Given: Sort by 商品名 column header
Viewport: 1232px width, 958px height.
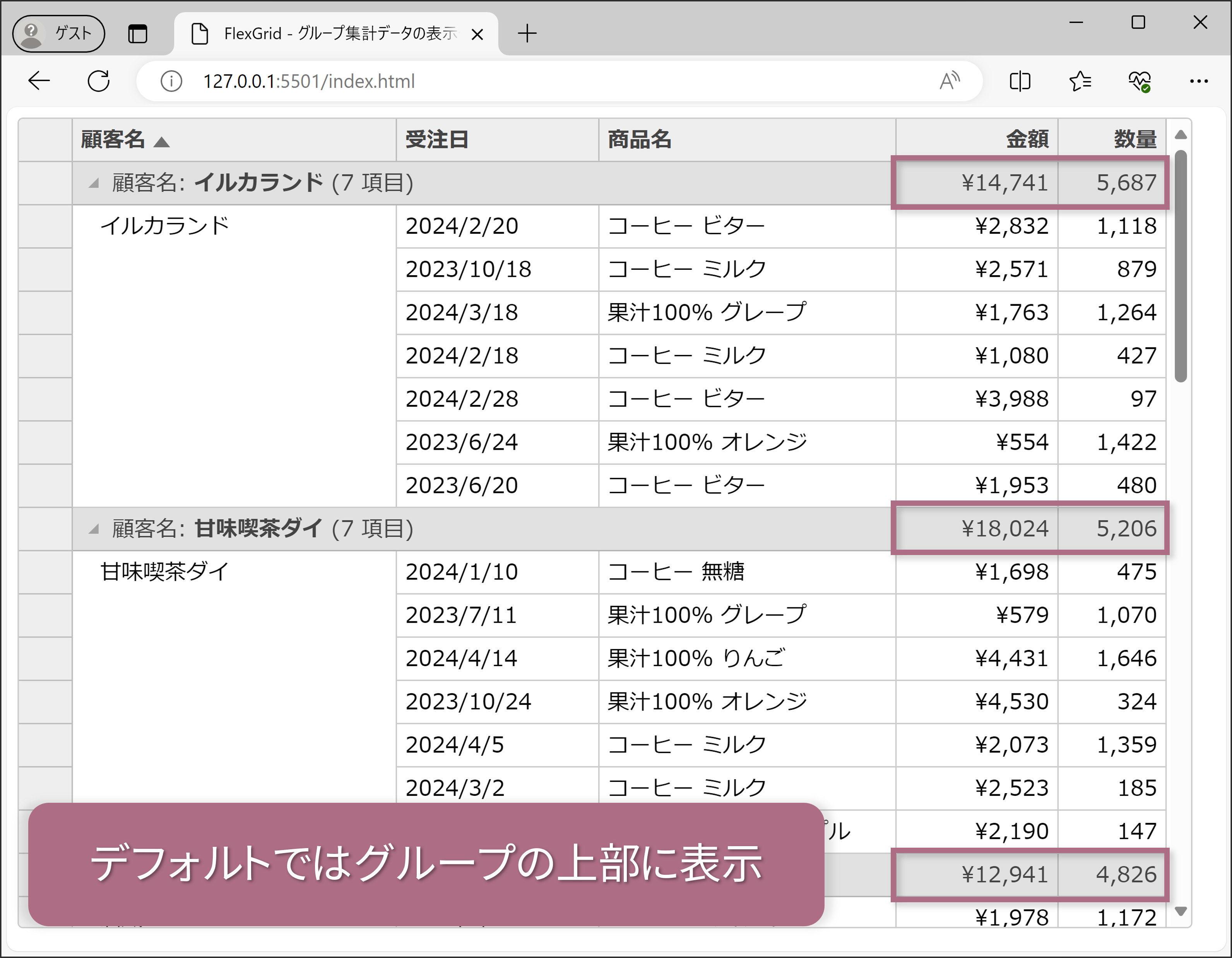Looking at the screenshot, I should 747,140.
